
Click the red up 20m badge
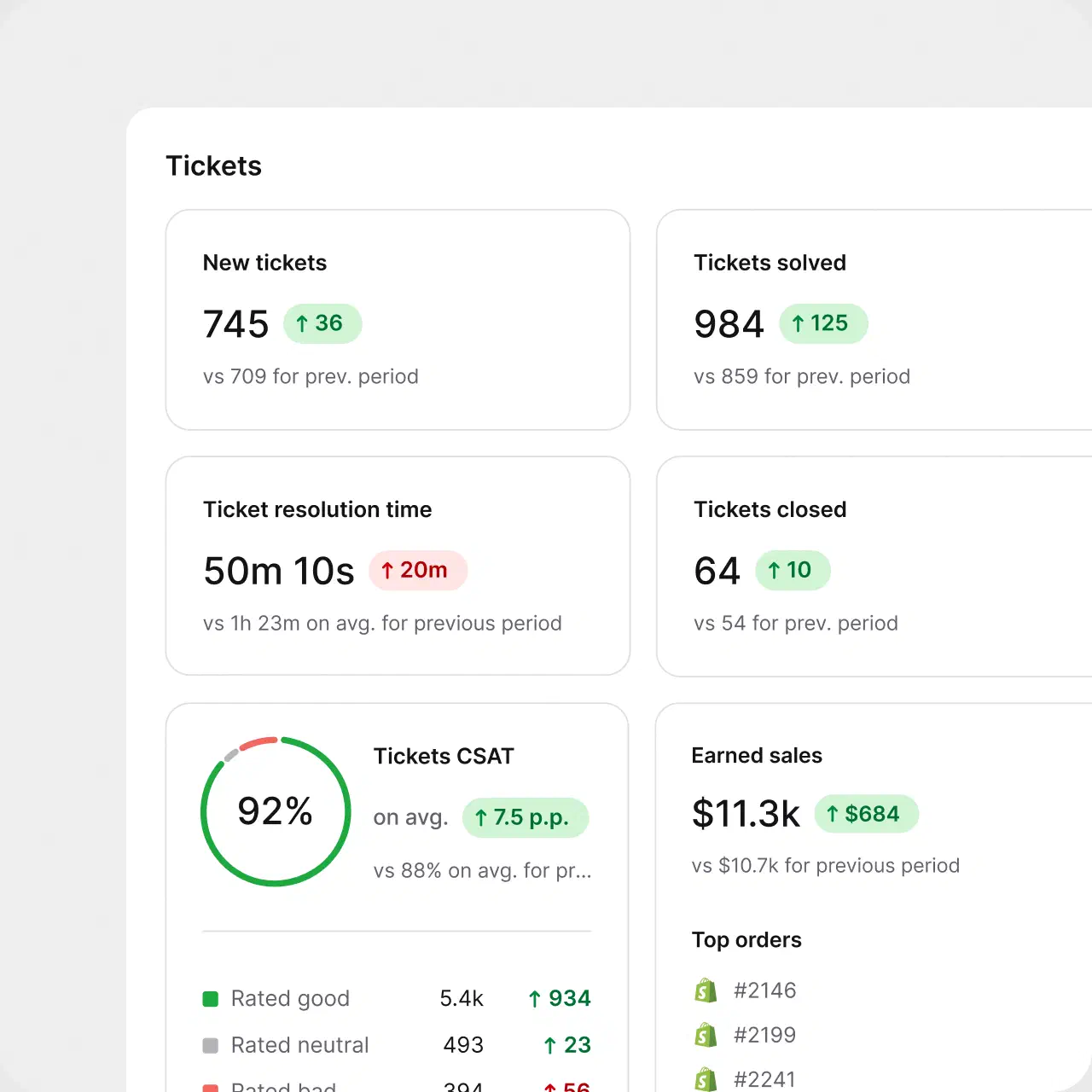click(x=418, y=570)
